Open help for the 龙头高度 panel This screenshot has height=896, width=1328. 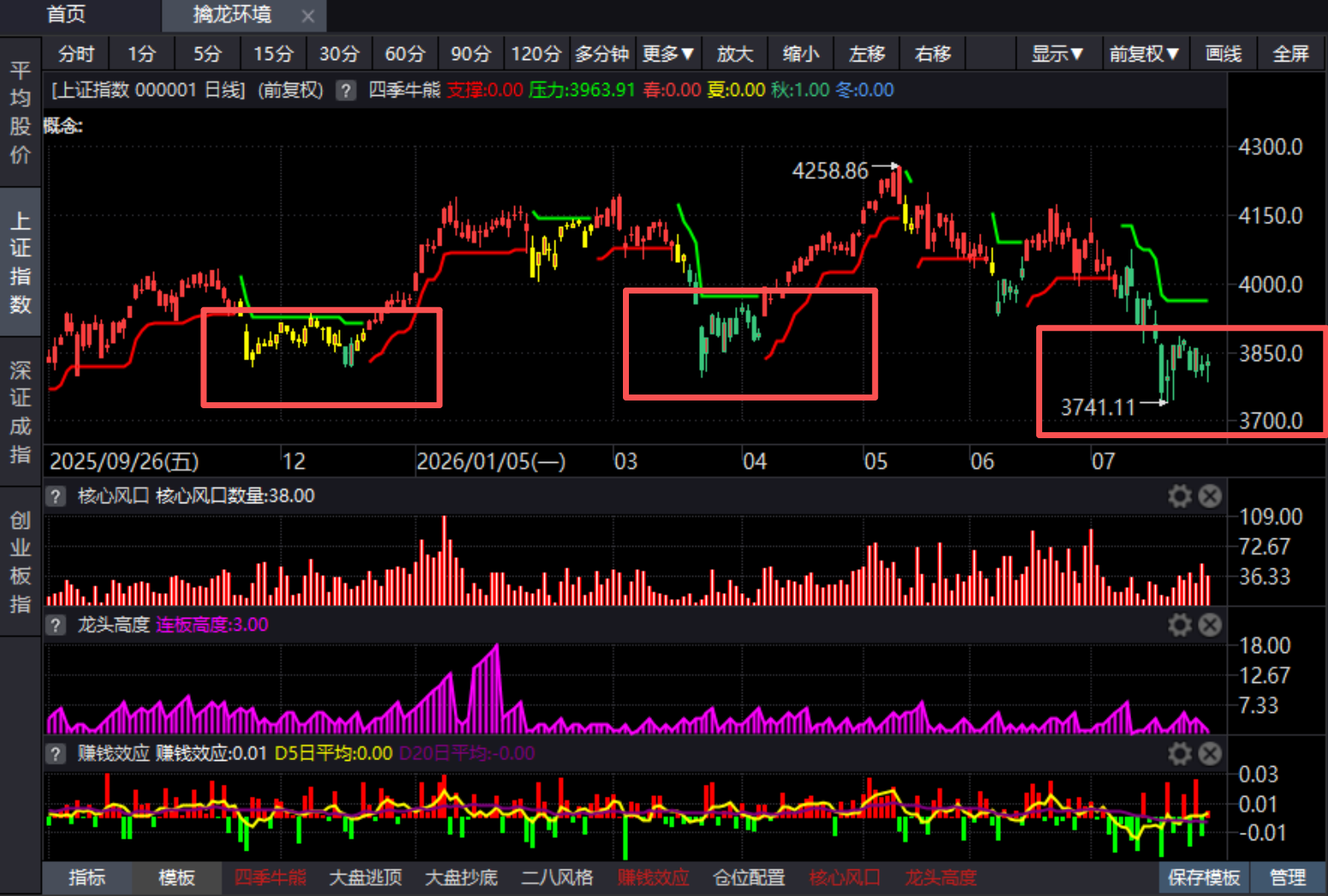(56, 626)
